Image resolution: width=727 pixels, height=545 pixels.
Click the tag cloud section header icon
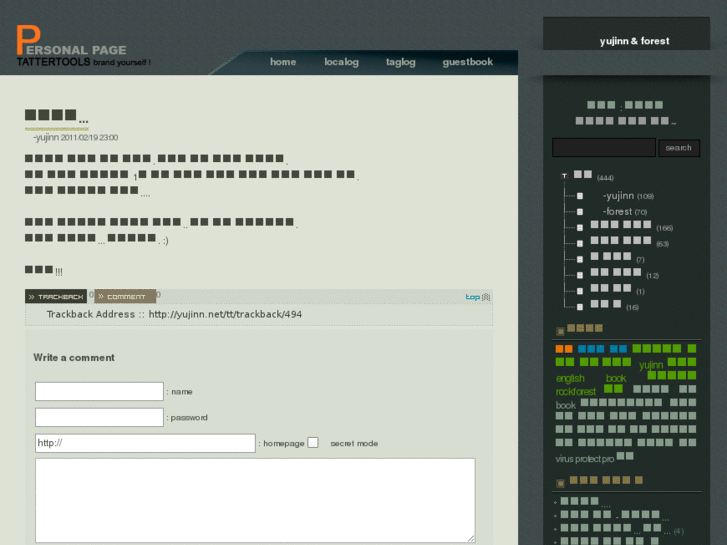560,331
